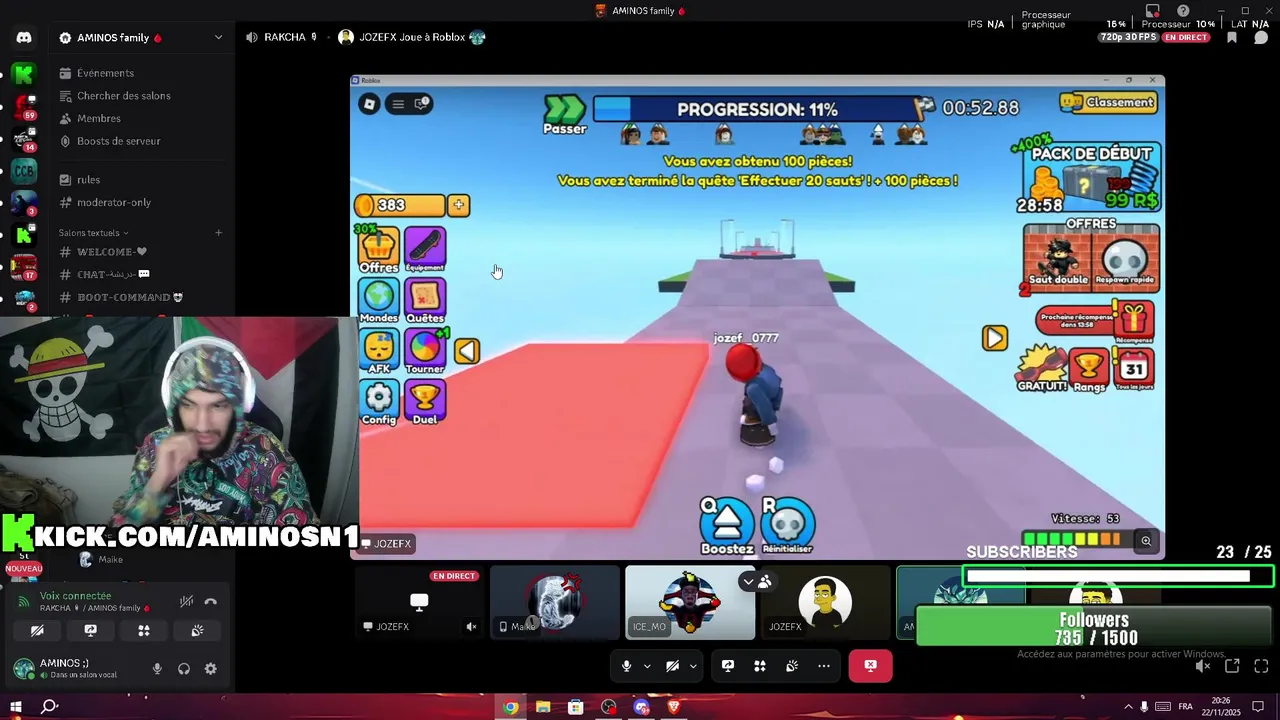The image size is (1280, 720).
Task: Open the CCB server icon
Action: [24, 171]
